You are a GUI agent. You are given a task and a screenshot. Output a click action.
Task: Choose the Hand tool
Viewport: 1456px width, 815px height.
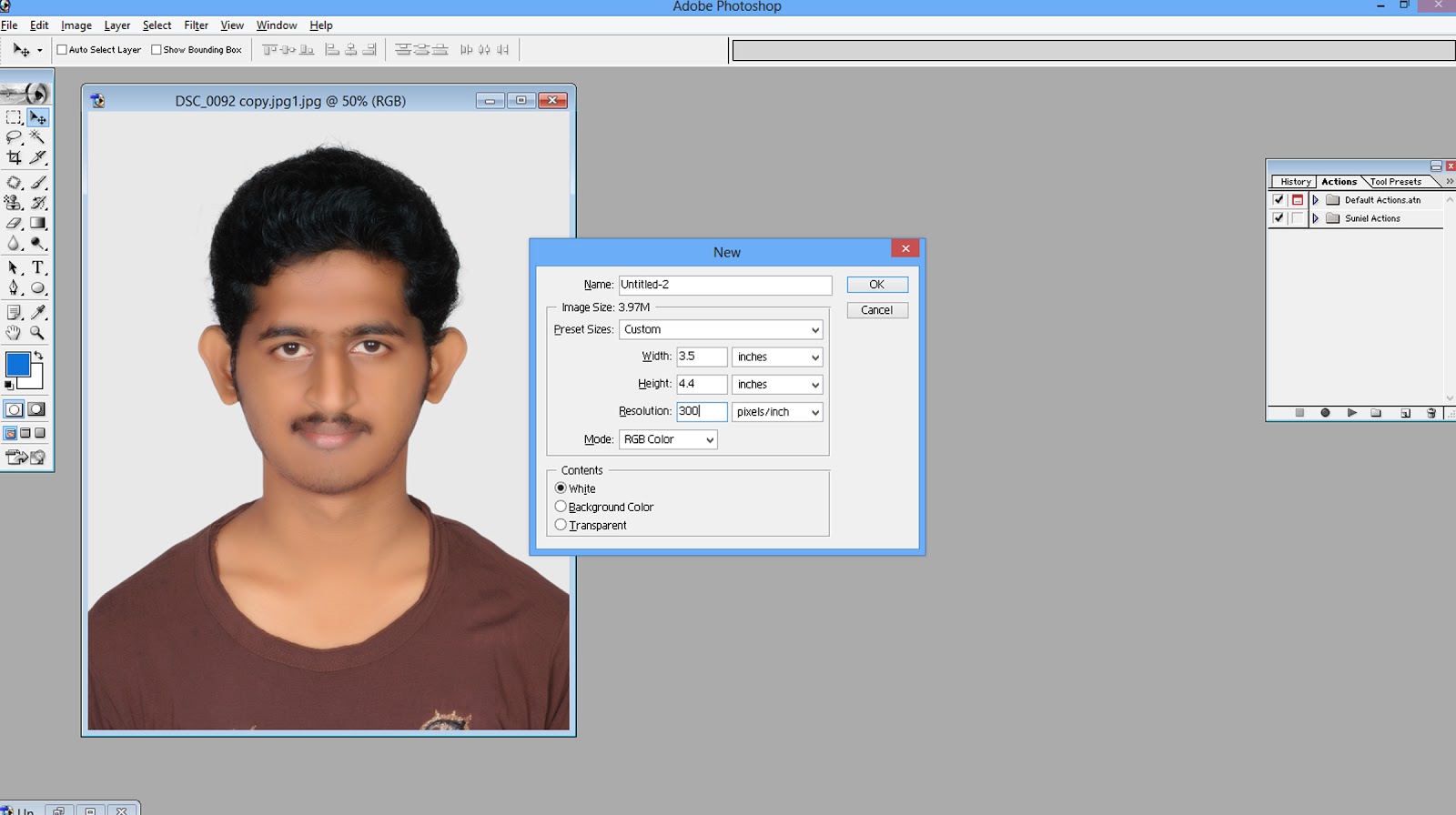(14, 333)
